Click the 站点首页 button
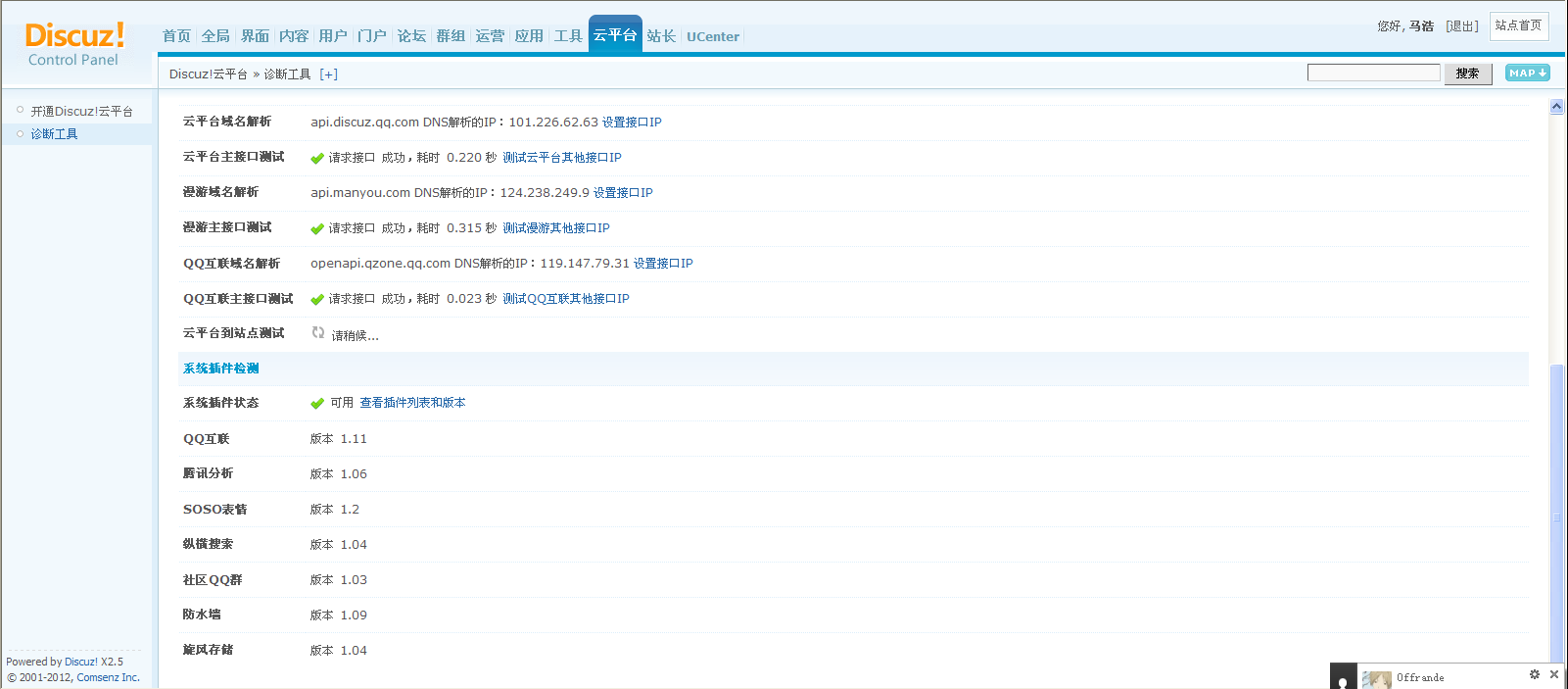Viewport: 1568px width, 689px height. point(1518,25)
